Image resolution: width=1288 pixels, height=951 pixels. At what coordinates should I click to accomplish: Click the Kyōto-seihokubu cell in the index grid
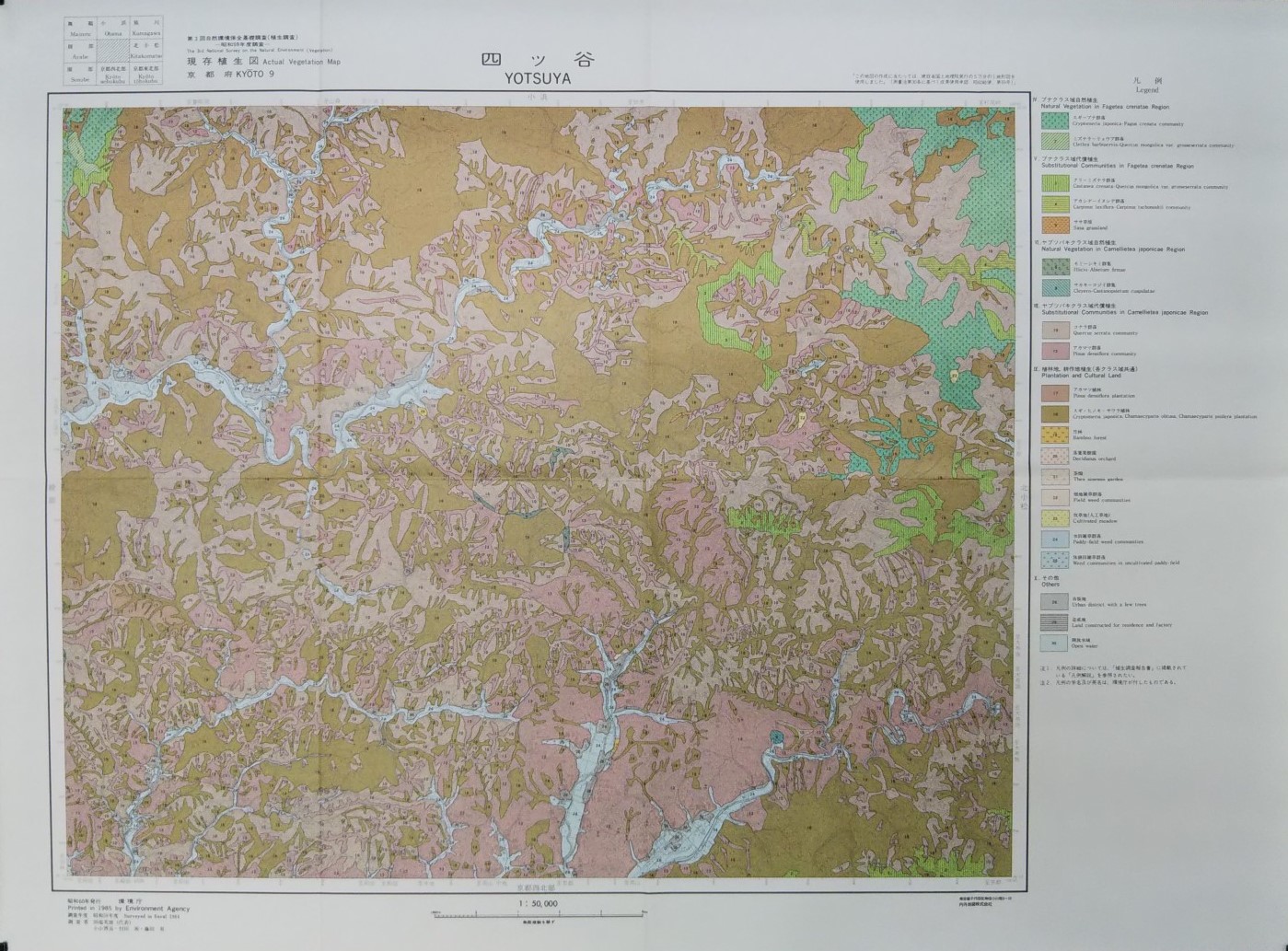(112, 74)
